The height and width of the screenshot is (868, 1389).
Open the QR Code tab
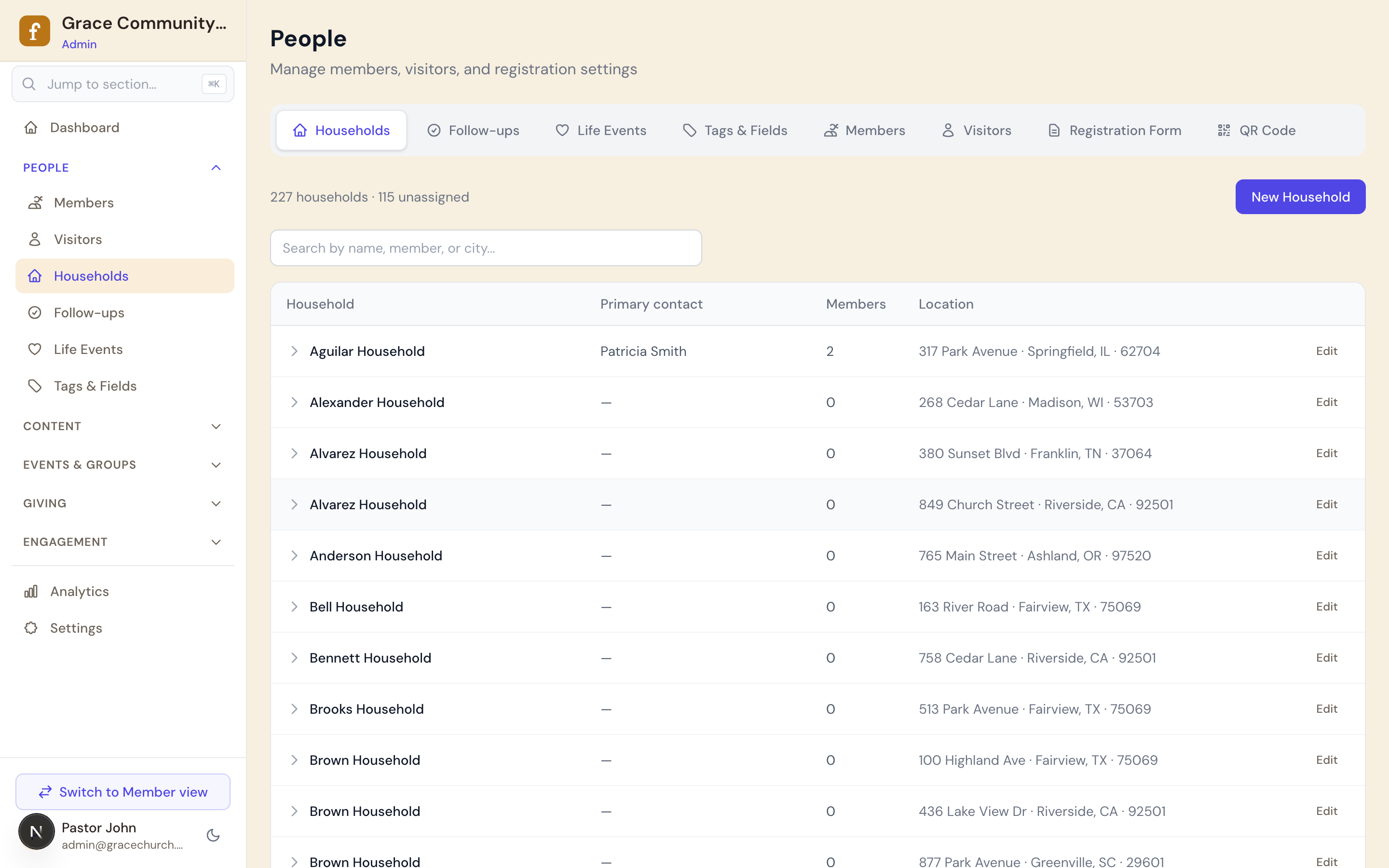(x=1256, y=130)
